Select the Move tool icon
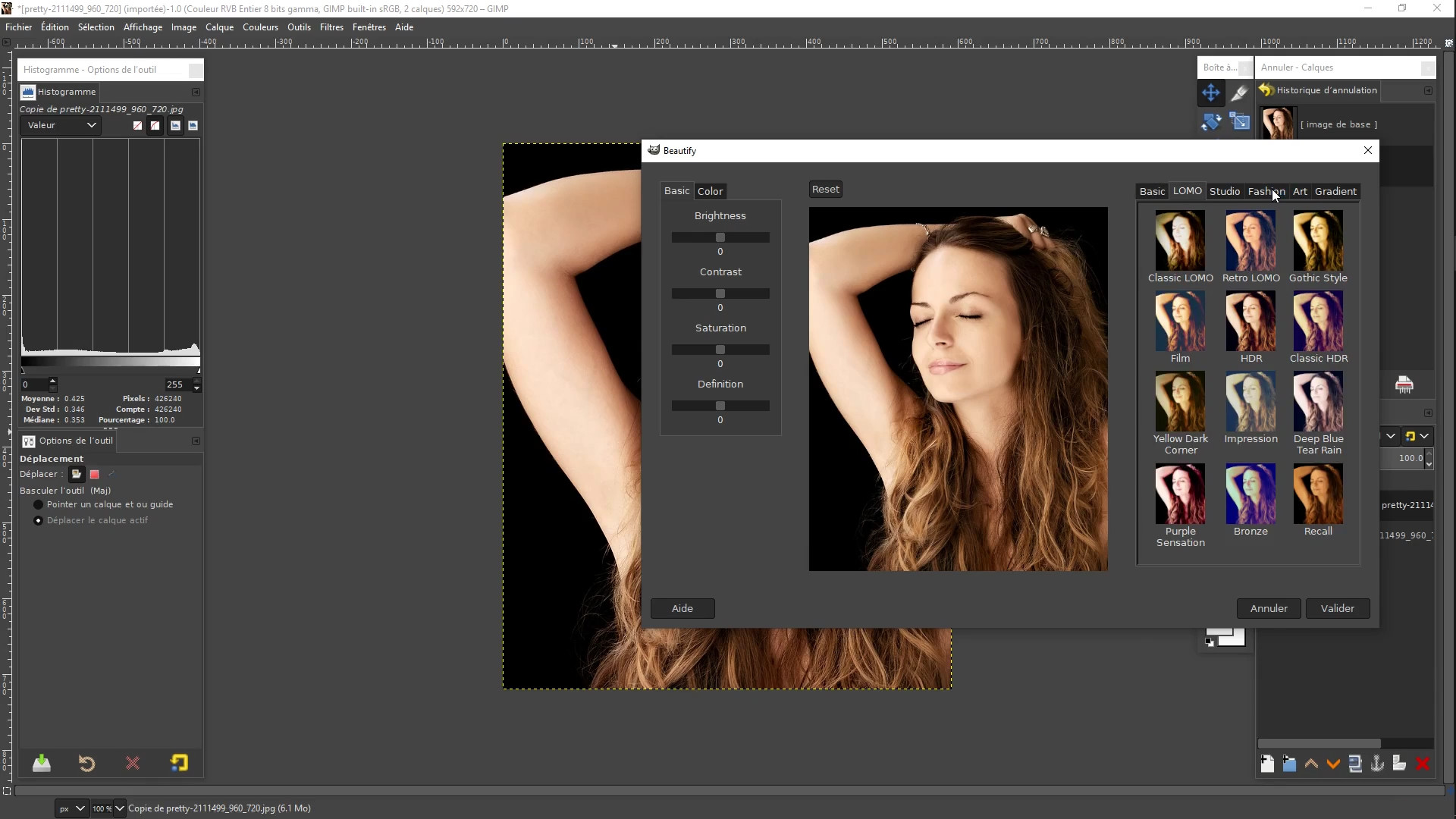1456x819 pixels. coord(1210,92)
